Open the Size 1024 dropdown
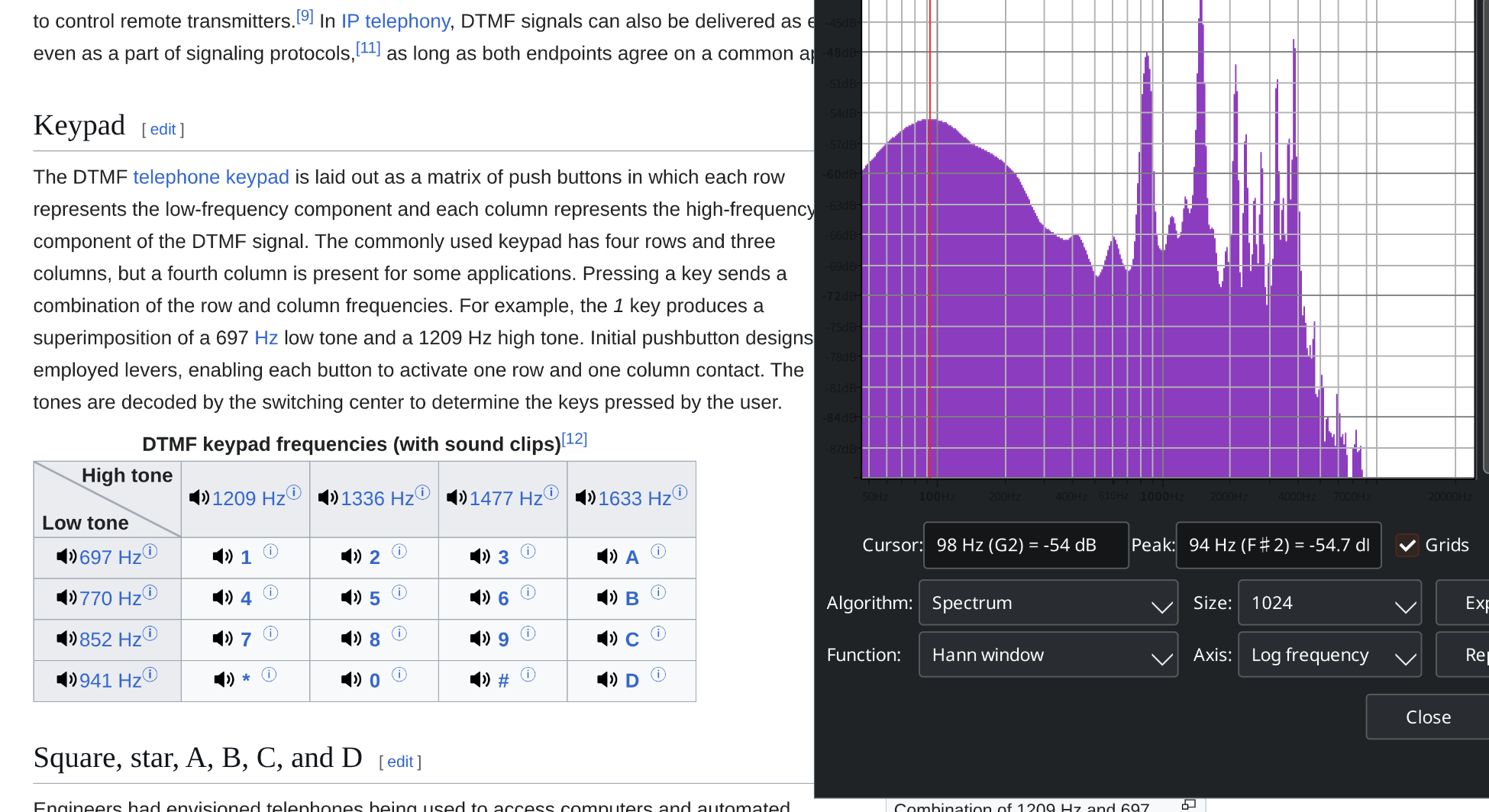 coord(1329,603)
